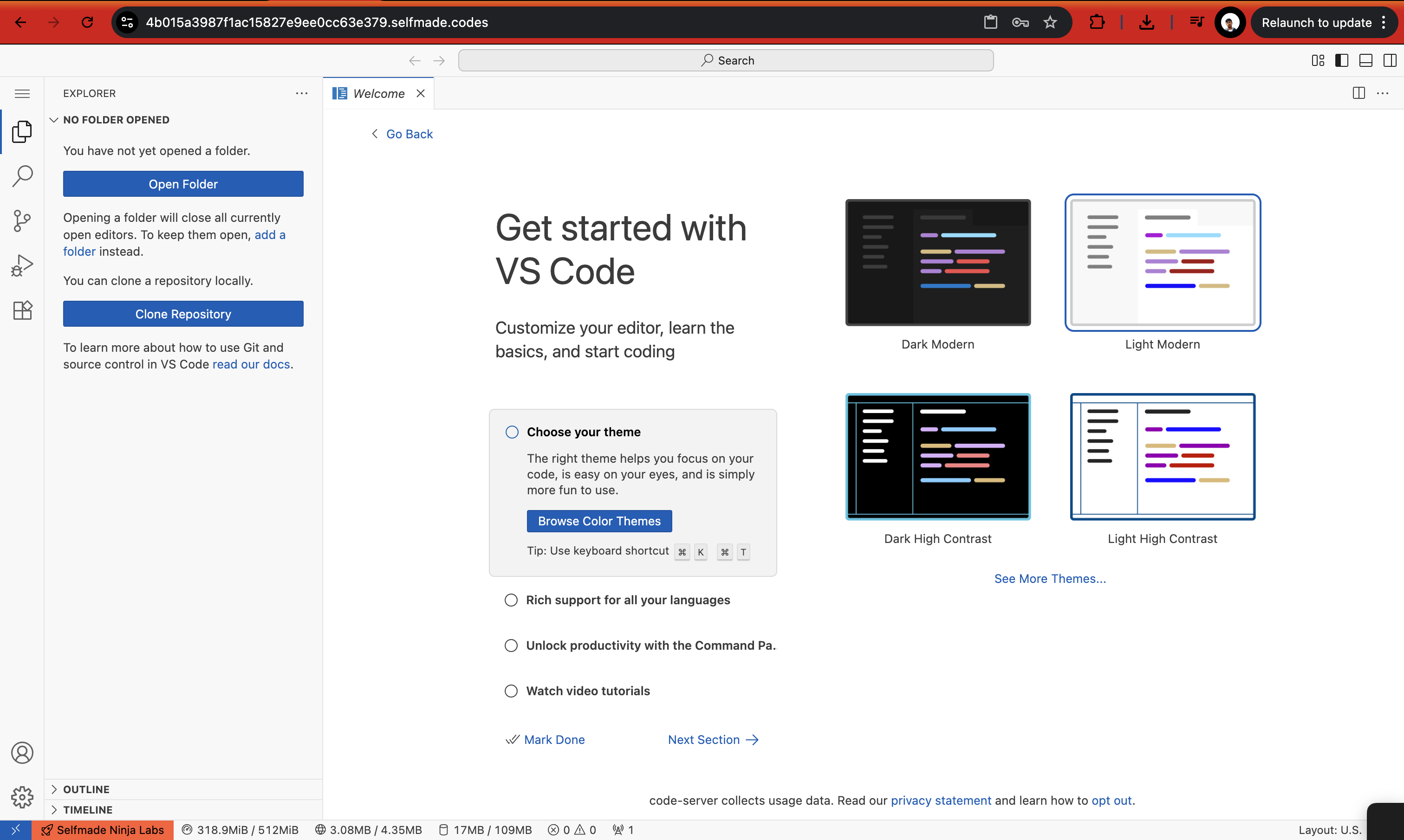1404x840 pixels.
Task: Select the Choose your theme step radio
Action: click(x=512, y=432)
